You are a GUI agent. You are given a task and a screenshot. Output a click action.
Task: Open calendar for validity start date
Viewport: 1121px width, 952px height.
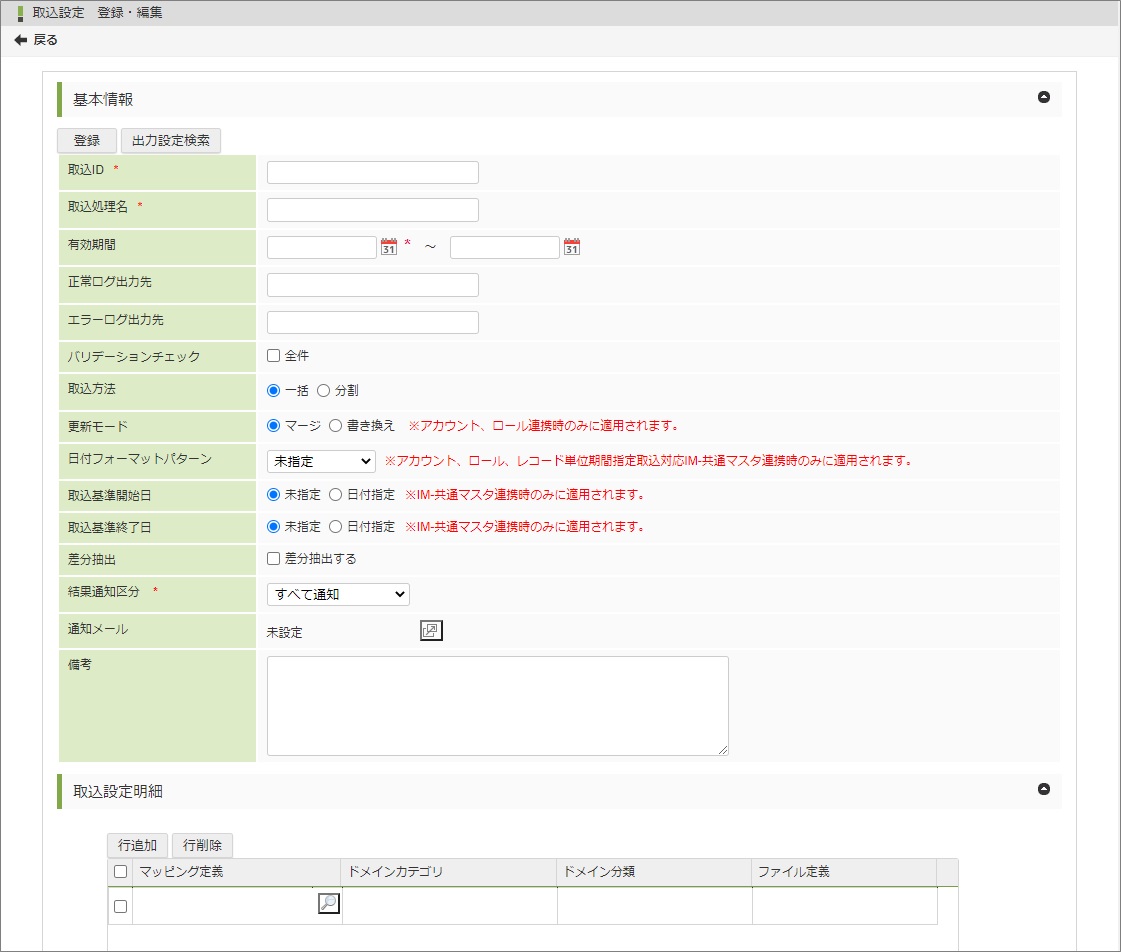coord(389,247)
